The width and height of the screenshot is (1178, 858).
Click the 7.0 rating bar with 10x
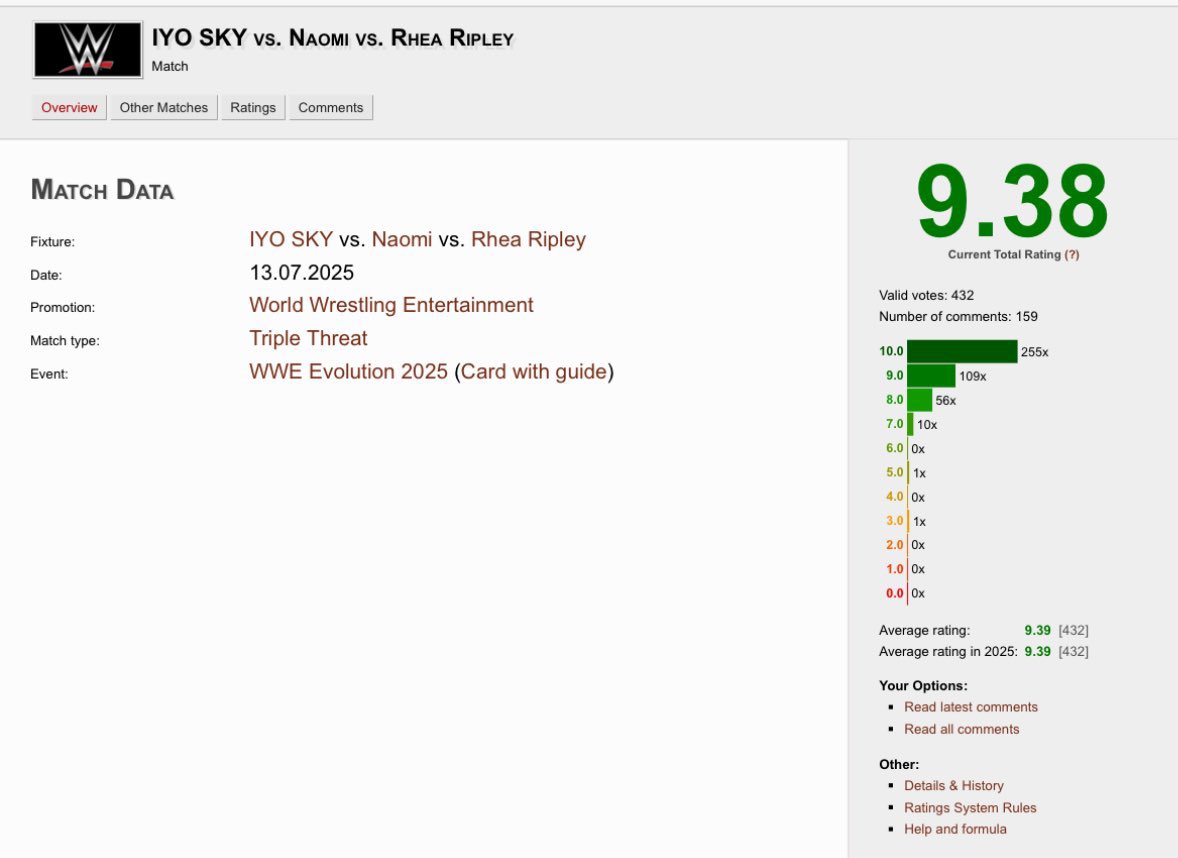coord(911,424)
